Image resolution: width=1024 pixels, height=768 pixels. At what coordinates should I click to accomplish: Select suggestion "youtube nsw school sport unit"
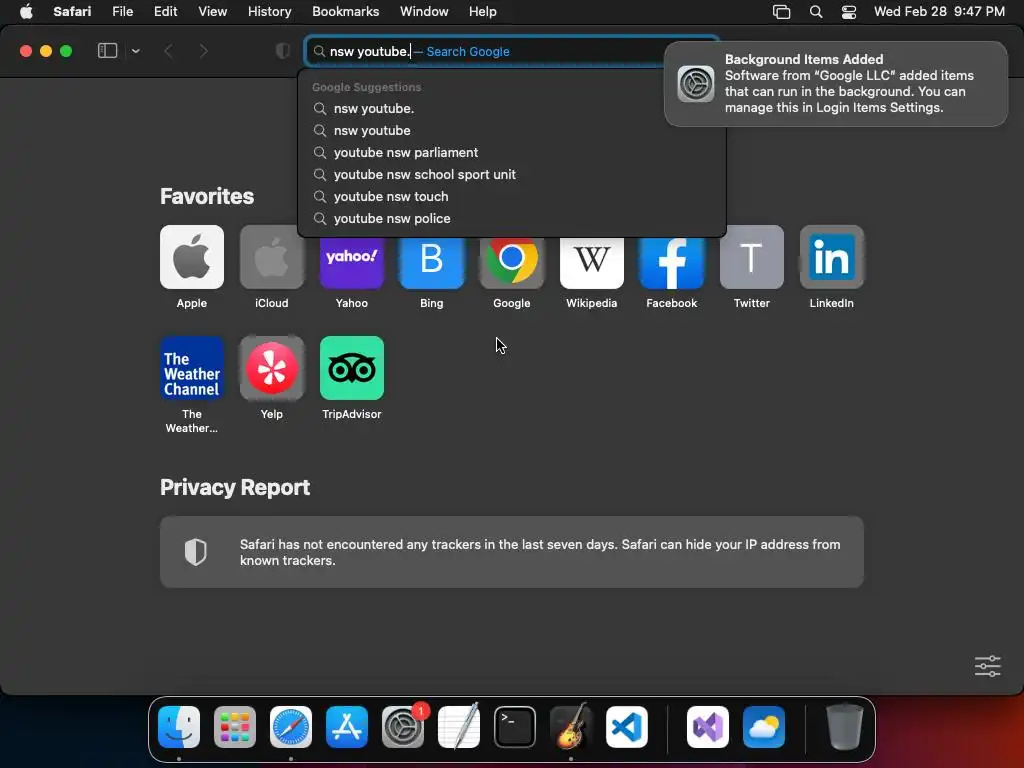[511, 174]
